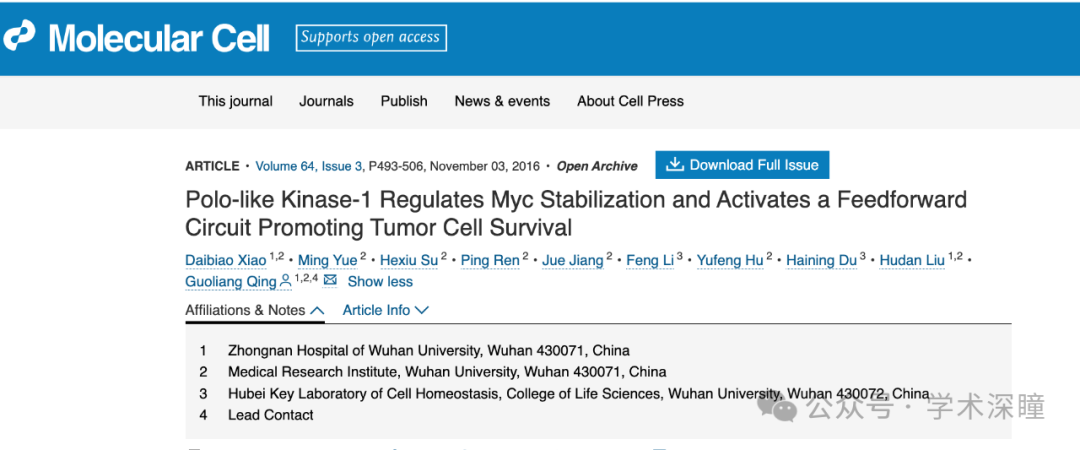Click the author name Daibiao Xiao
Image resolution: width=1080 pixels, height=450 pixels.
point(225,260)
